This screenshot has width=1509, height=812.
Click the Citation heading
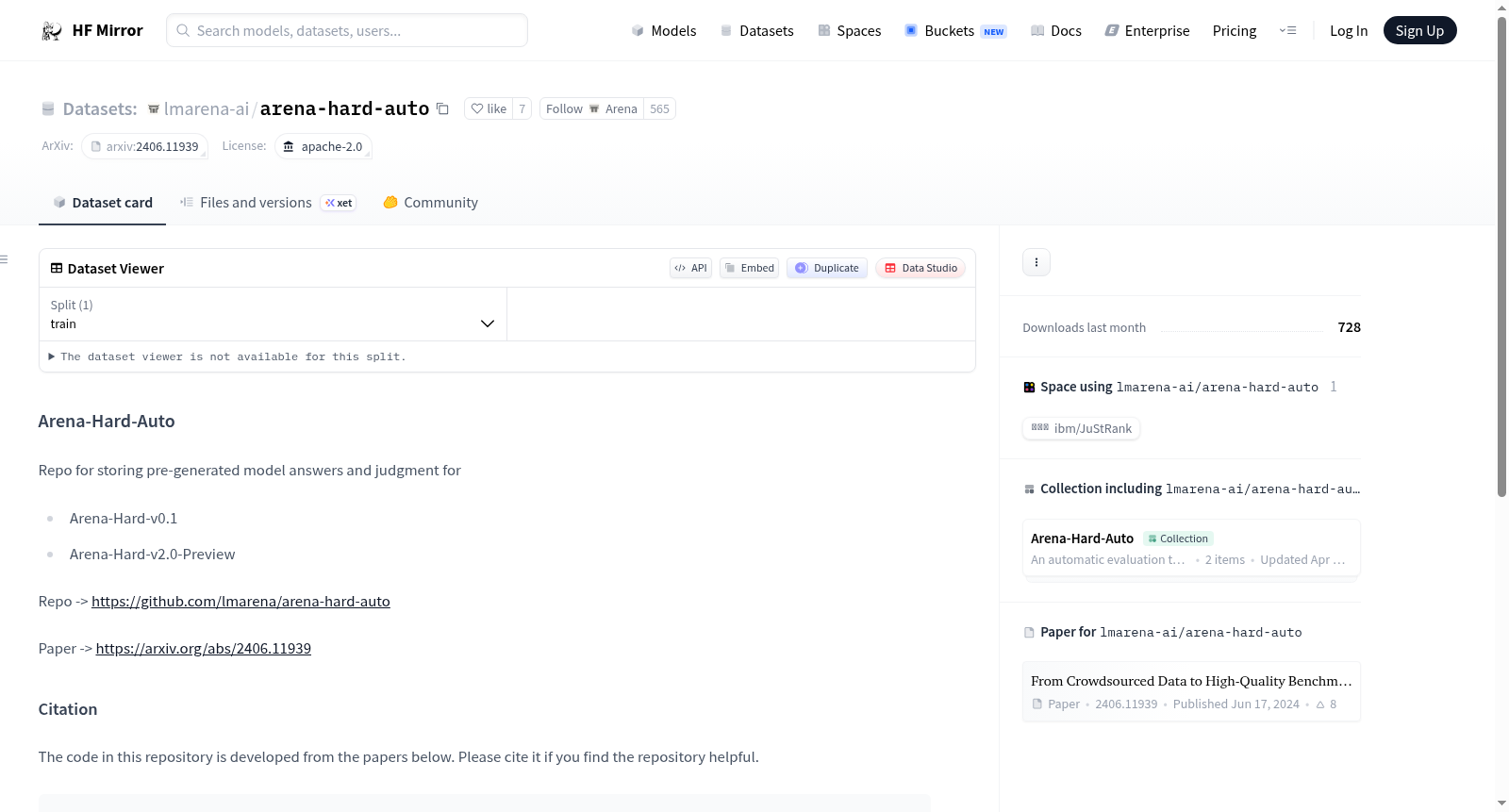coord(68,709)
